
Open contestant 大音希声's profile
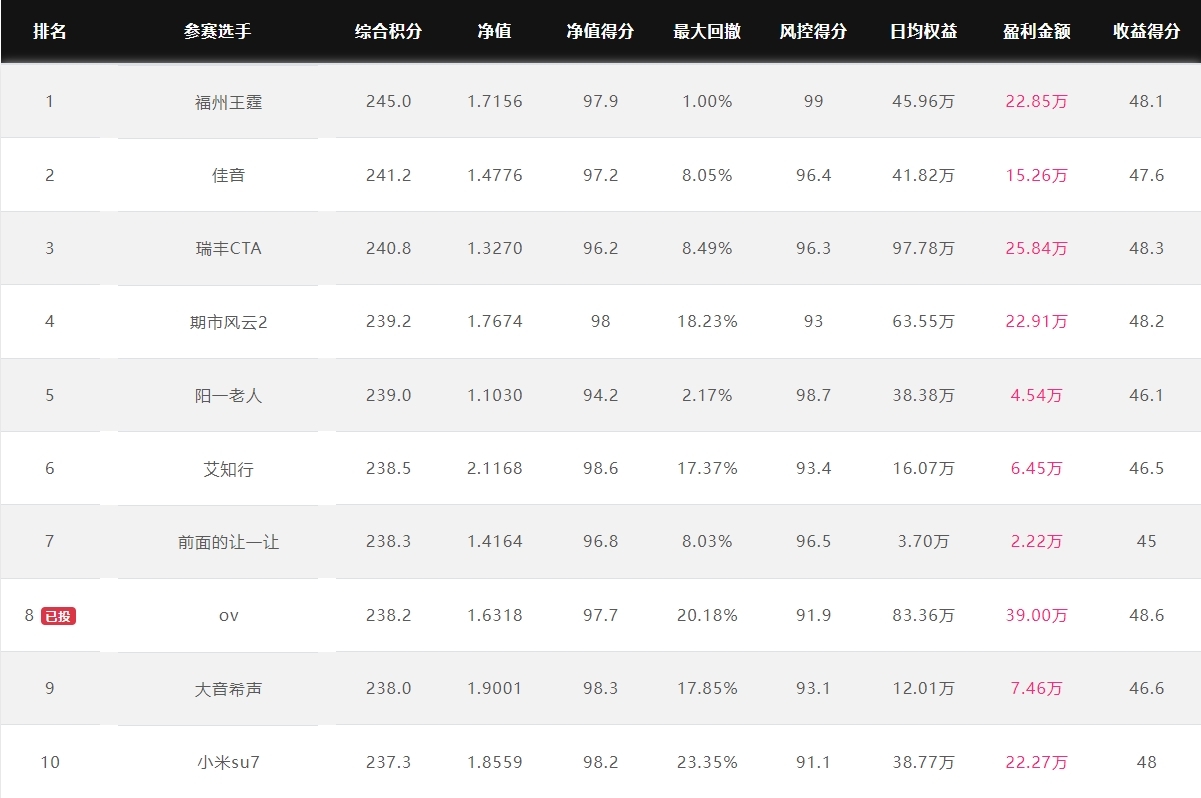tap(229, 689)
